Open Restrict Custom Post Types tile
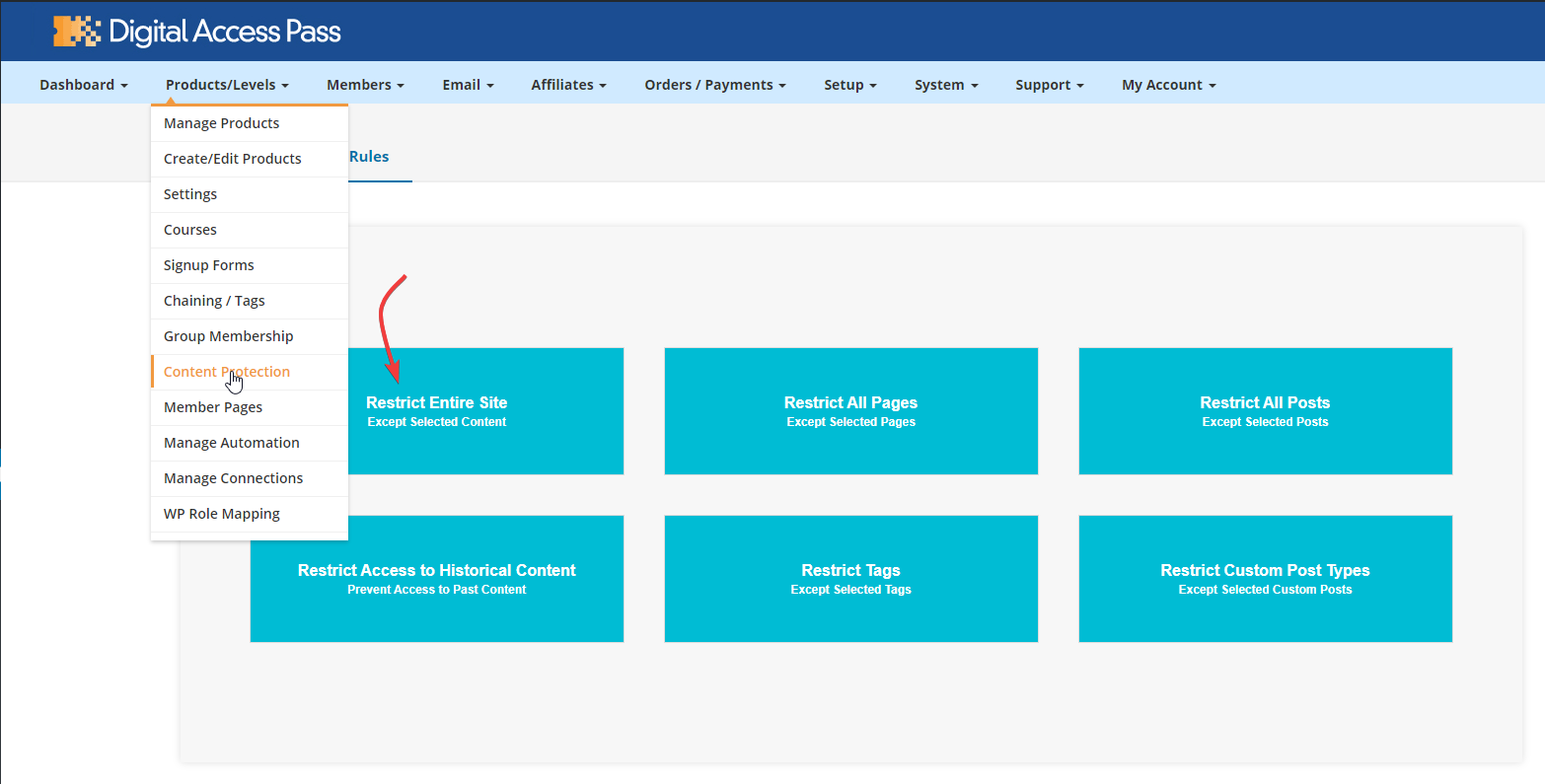Viewport: 1545px width, 784px height. click(1265, 579)
